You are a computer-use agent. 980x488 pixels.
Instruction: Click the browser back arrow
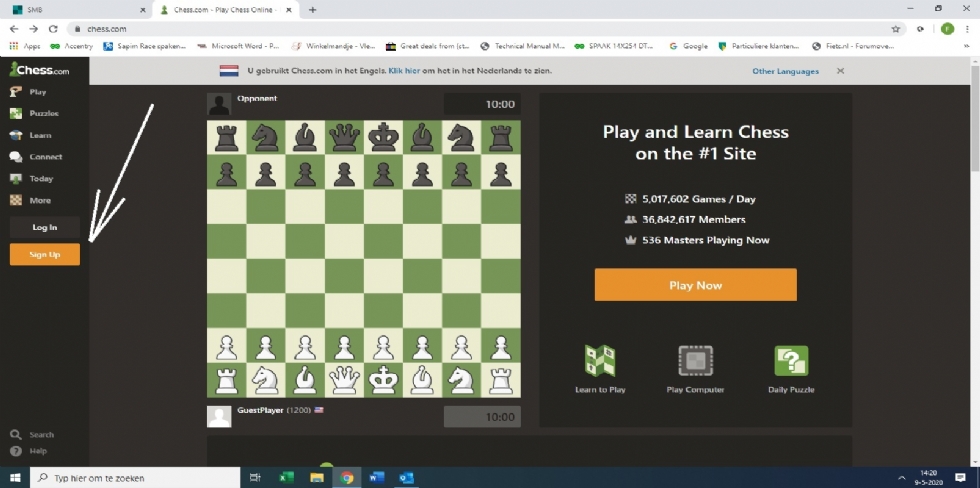[x=14, y=29]
